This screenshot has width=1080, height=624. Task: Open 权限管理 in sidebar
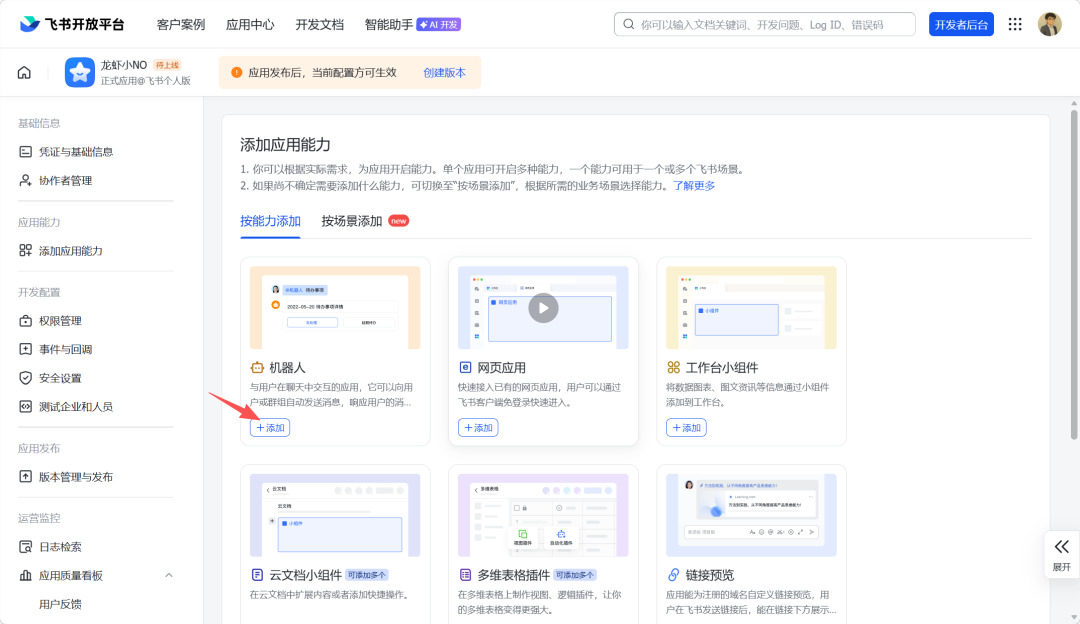click(60, 321)
